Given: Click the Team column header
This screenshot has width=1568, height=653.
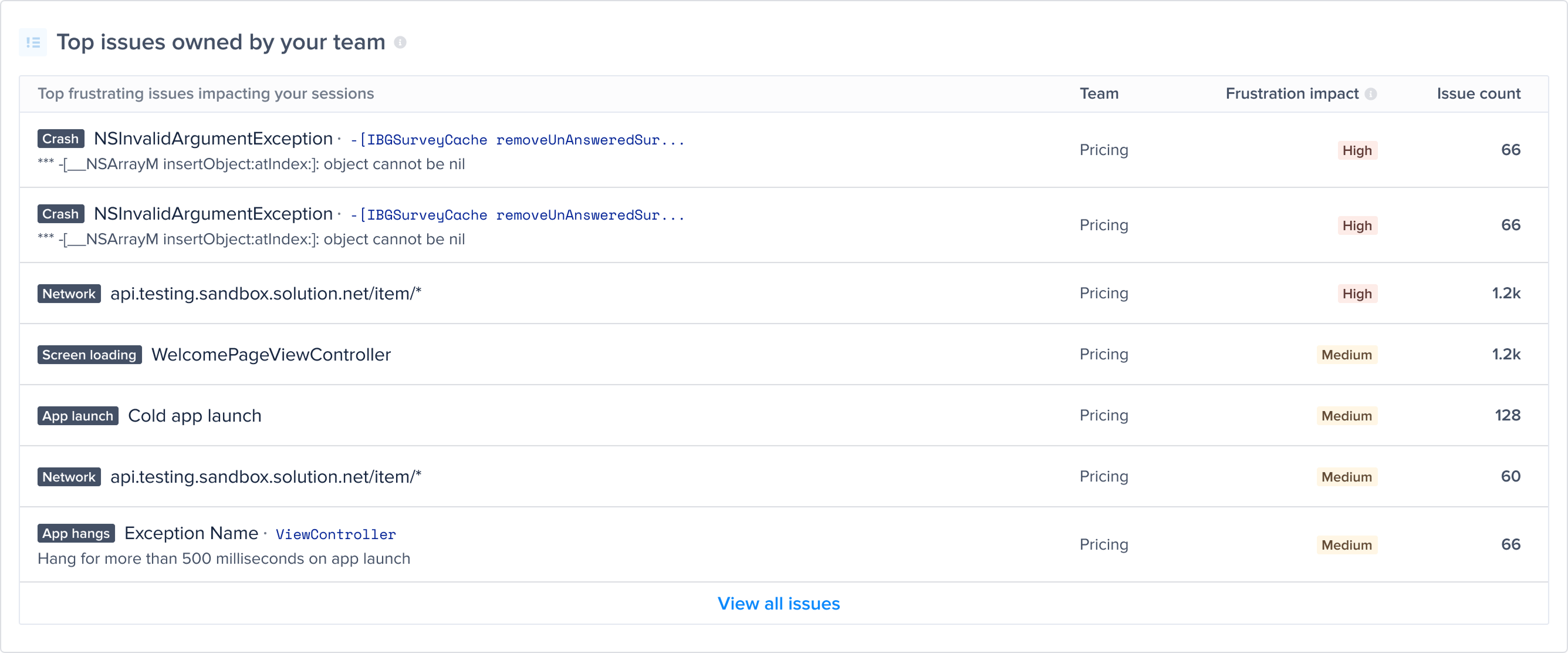Looking at the screenshot, I should [x=1099, y=93].
